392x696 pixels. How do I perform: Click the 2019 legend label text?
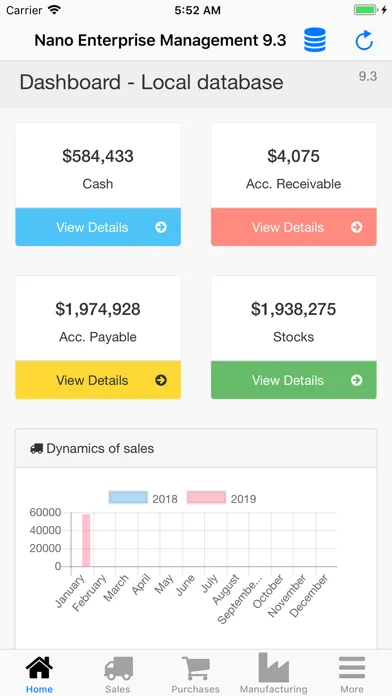(x=243, y=499)
